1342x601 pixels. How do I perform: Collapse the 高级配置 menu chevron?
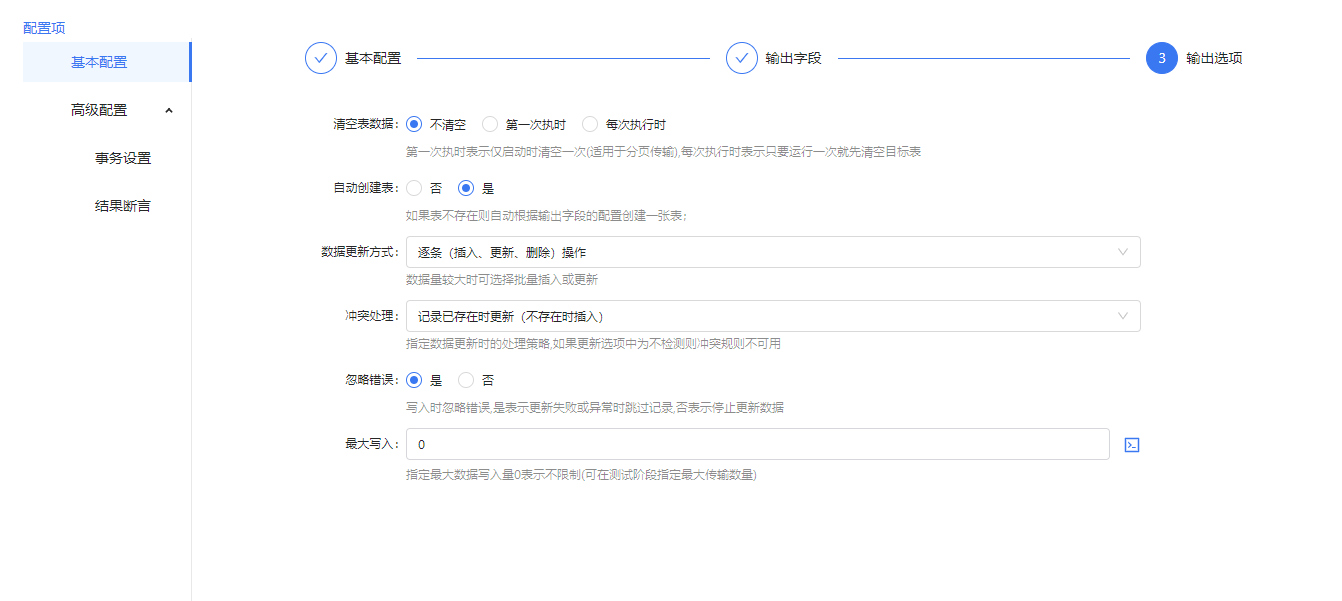point(169,110)
